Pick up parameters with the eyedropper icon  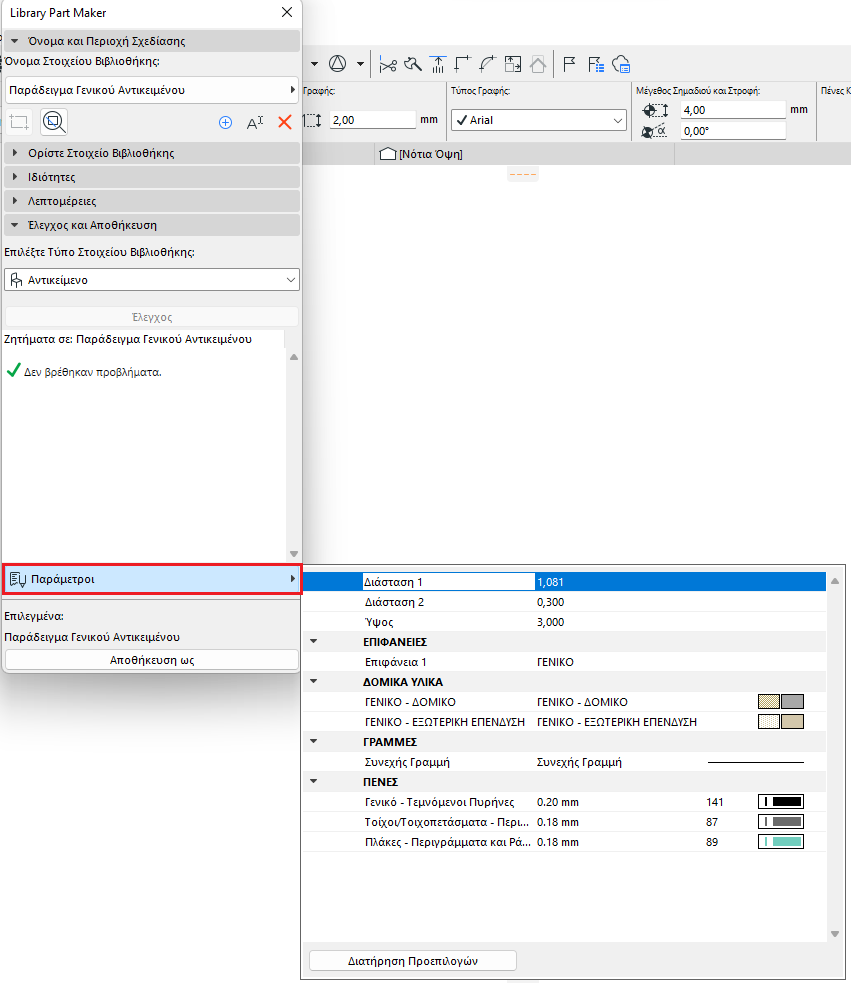pos(413,64)
